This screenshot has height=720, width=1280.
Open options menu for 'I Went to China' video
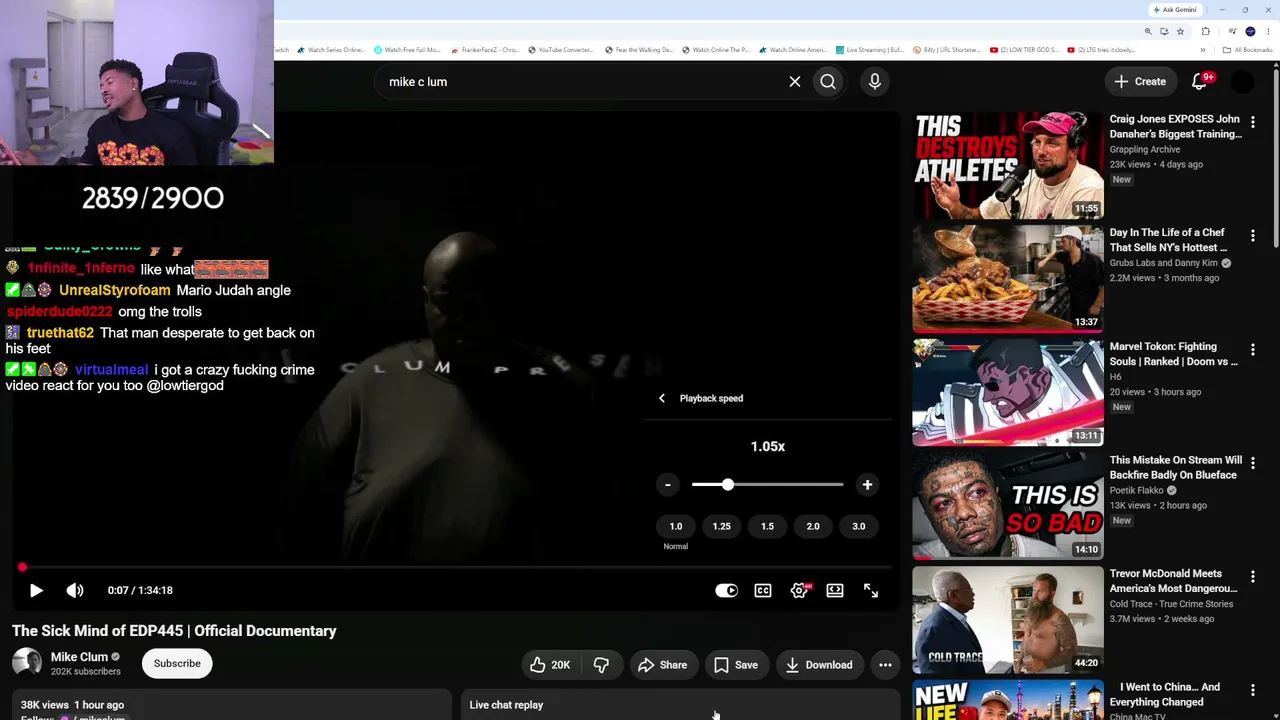[x=1253, y=690]
